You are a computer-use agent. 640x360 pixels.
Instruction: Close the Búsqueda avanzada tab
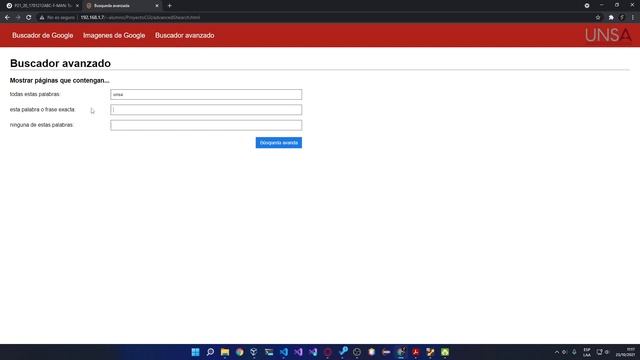(157, 6)
